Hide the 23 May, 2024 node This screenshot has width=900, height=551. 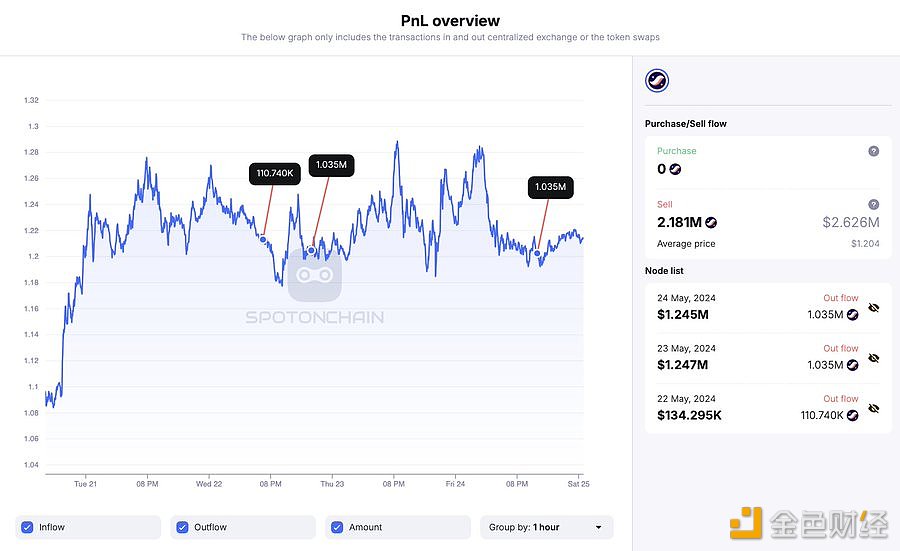[x=873, y=358]
